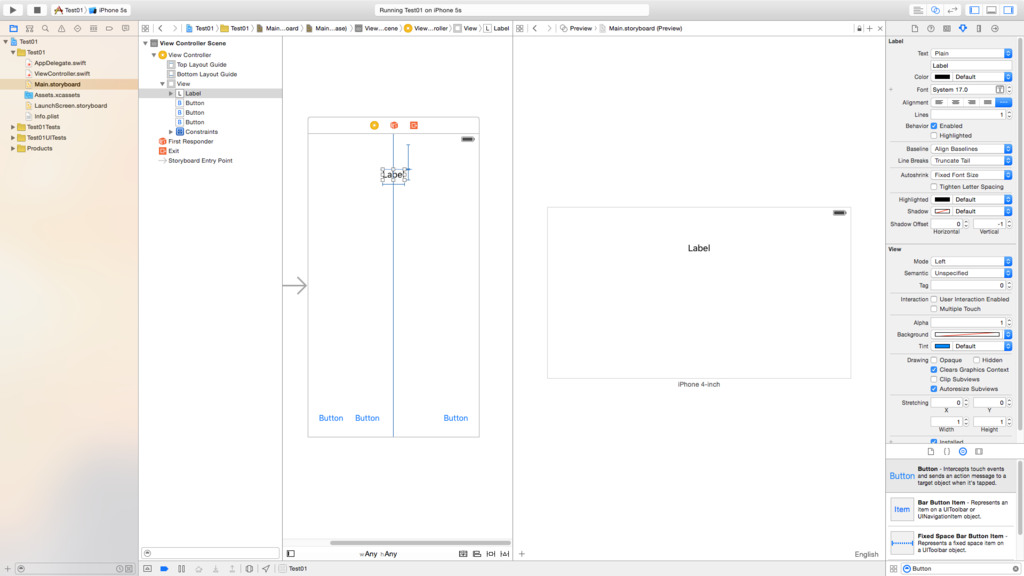The width and height of the screenshot is (1024, 576).
Task: Enable the Highlighted behavior checkbox
Action: 934,136
